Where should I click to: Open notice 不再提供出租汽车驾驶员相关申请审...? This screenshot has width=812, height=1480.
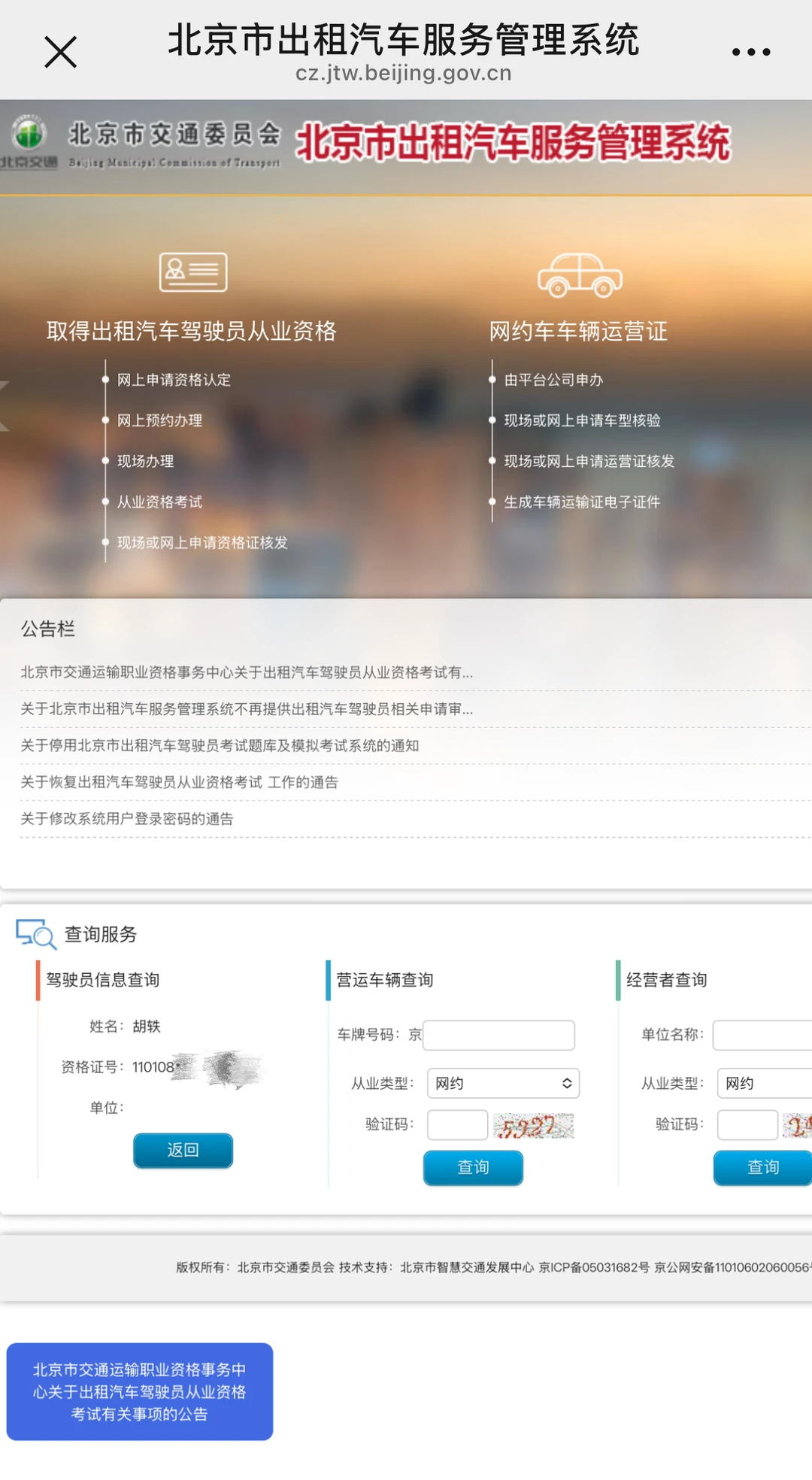[x=247, y=709]
